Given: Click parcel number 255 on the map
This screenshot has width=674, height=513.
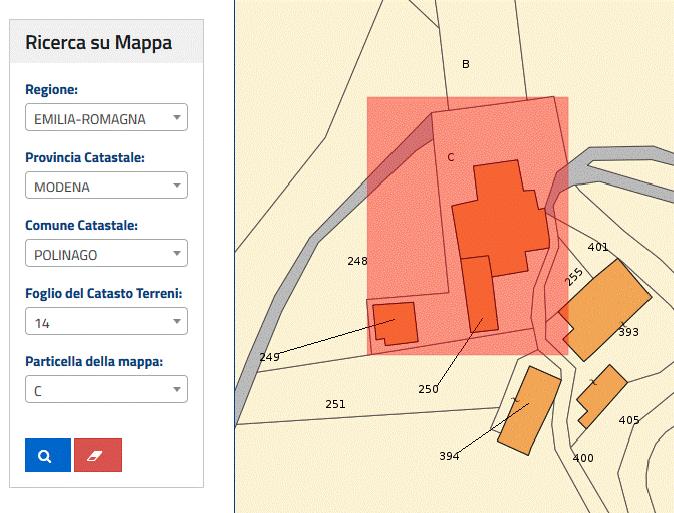Looking at the screenshot, I should tap(574, 277).
